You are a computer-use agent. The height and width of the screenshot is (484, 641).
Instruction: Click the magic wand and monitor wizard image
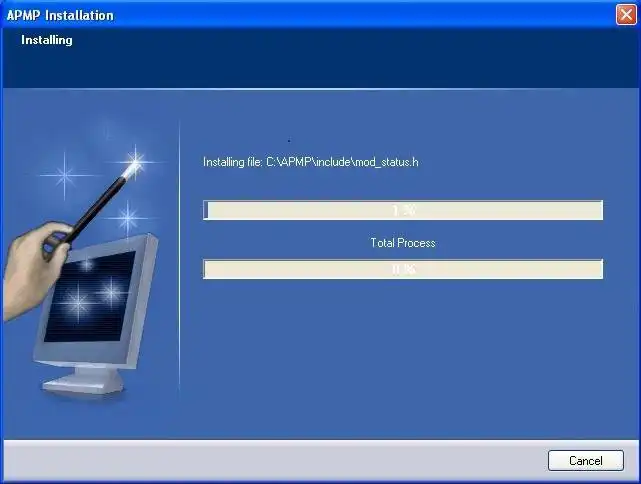pos(86,262)
